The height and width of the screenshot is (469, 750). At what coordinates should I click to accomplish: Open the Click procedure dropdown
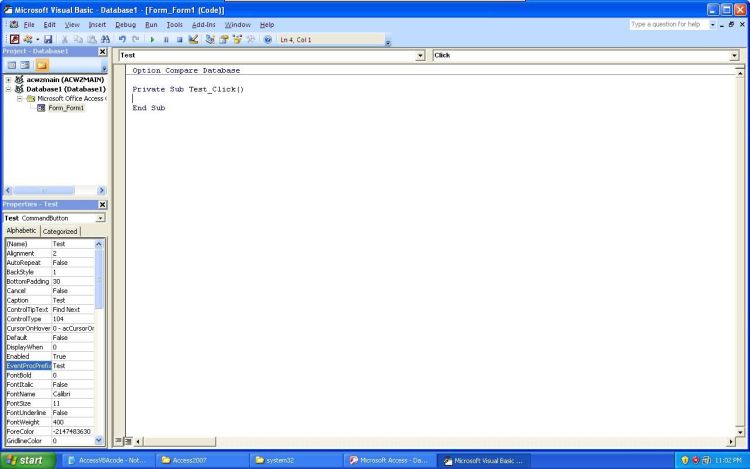[x=734, y=55]
